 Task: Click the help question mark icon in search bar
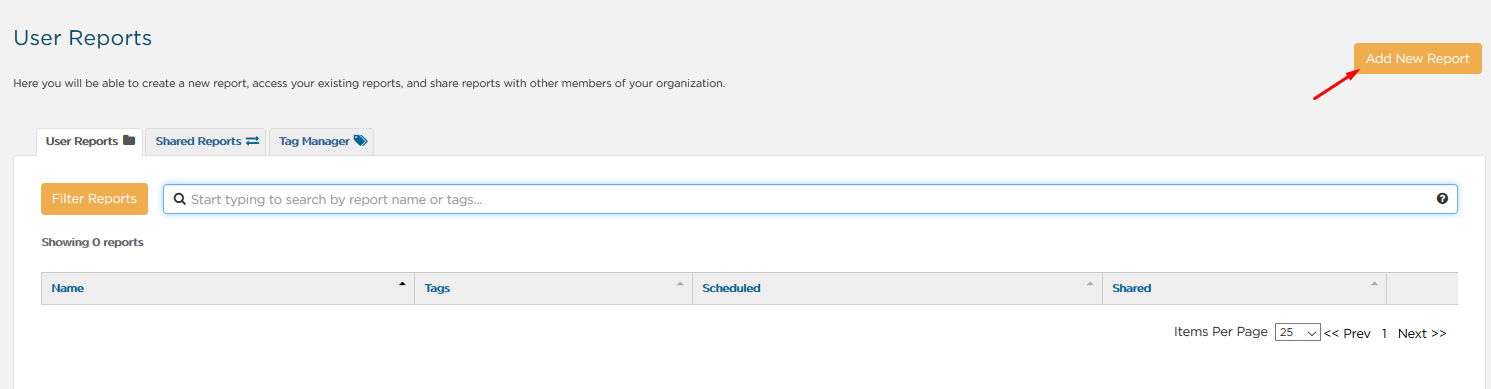click(x=1442, y=199)
